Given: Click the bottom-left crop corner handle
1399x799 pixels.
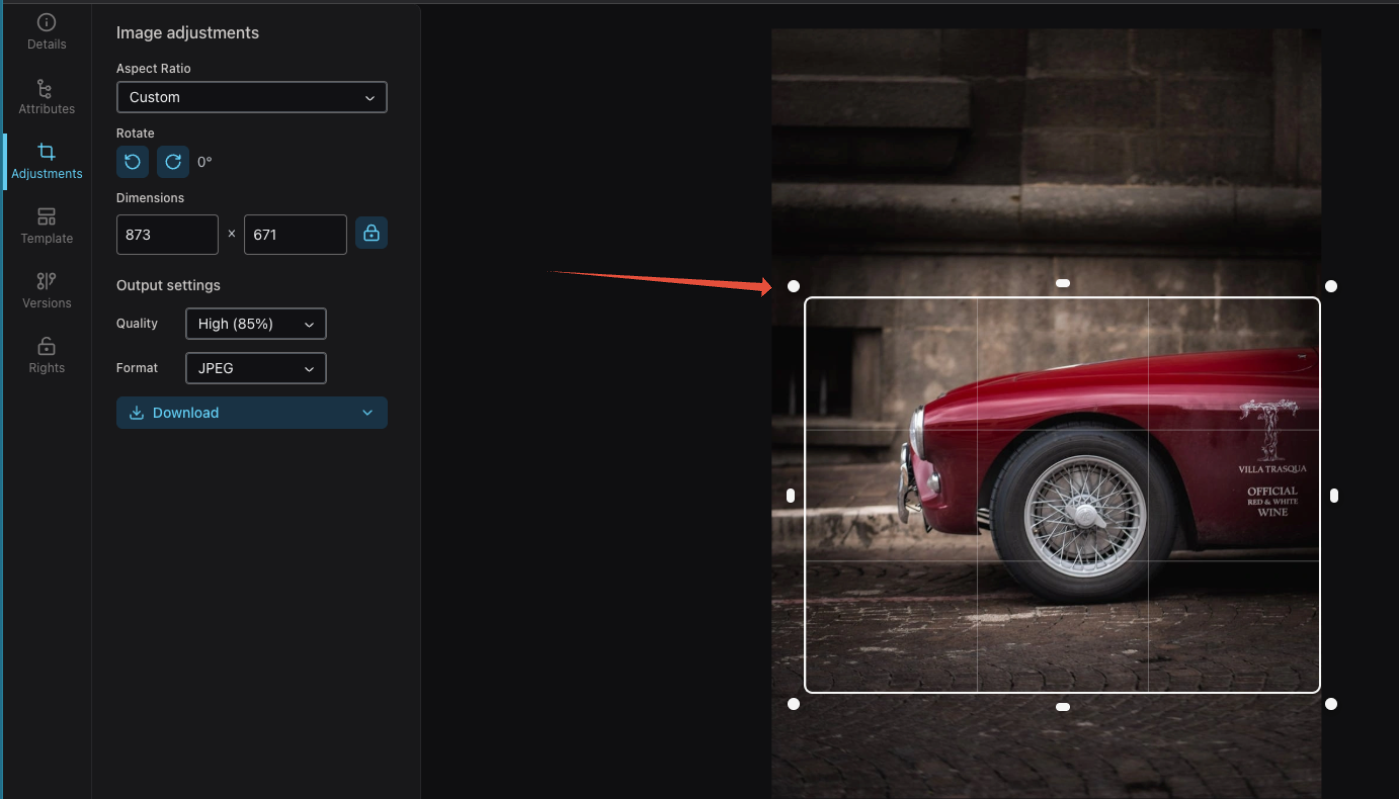Looking at the screenshot, I should pyautogui.click(x=794, y=704).
